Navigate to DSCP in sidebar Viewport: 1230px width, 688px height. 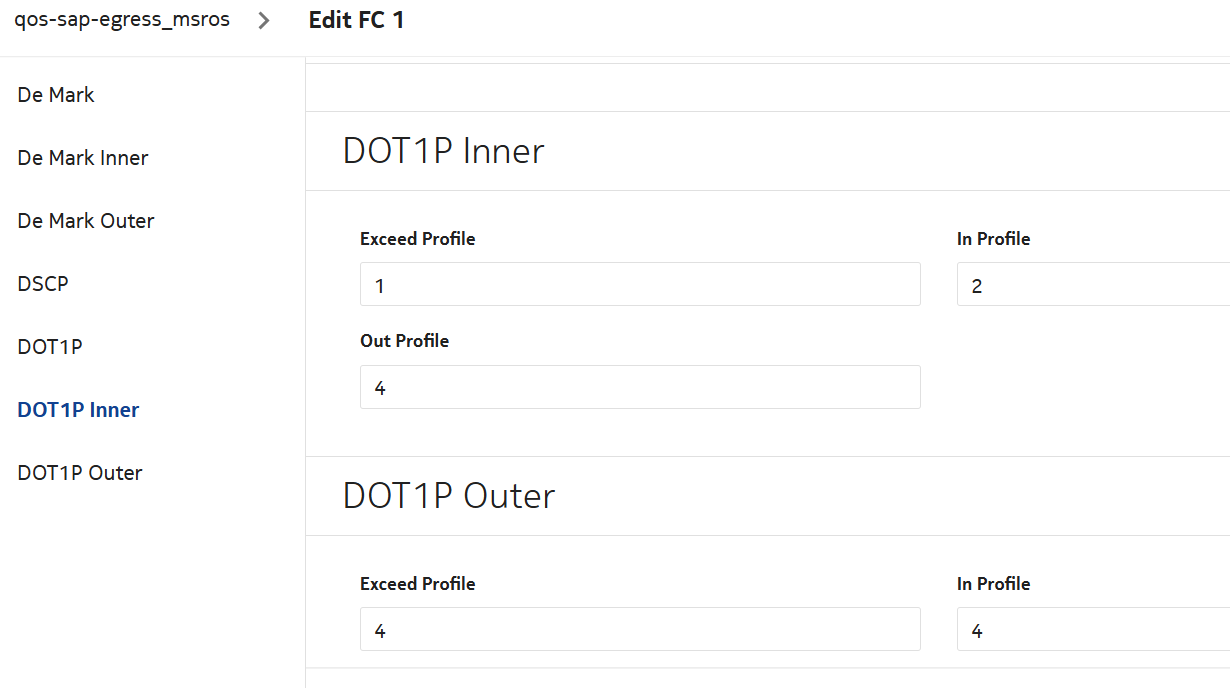[43, 284]
